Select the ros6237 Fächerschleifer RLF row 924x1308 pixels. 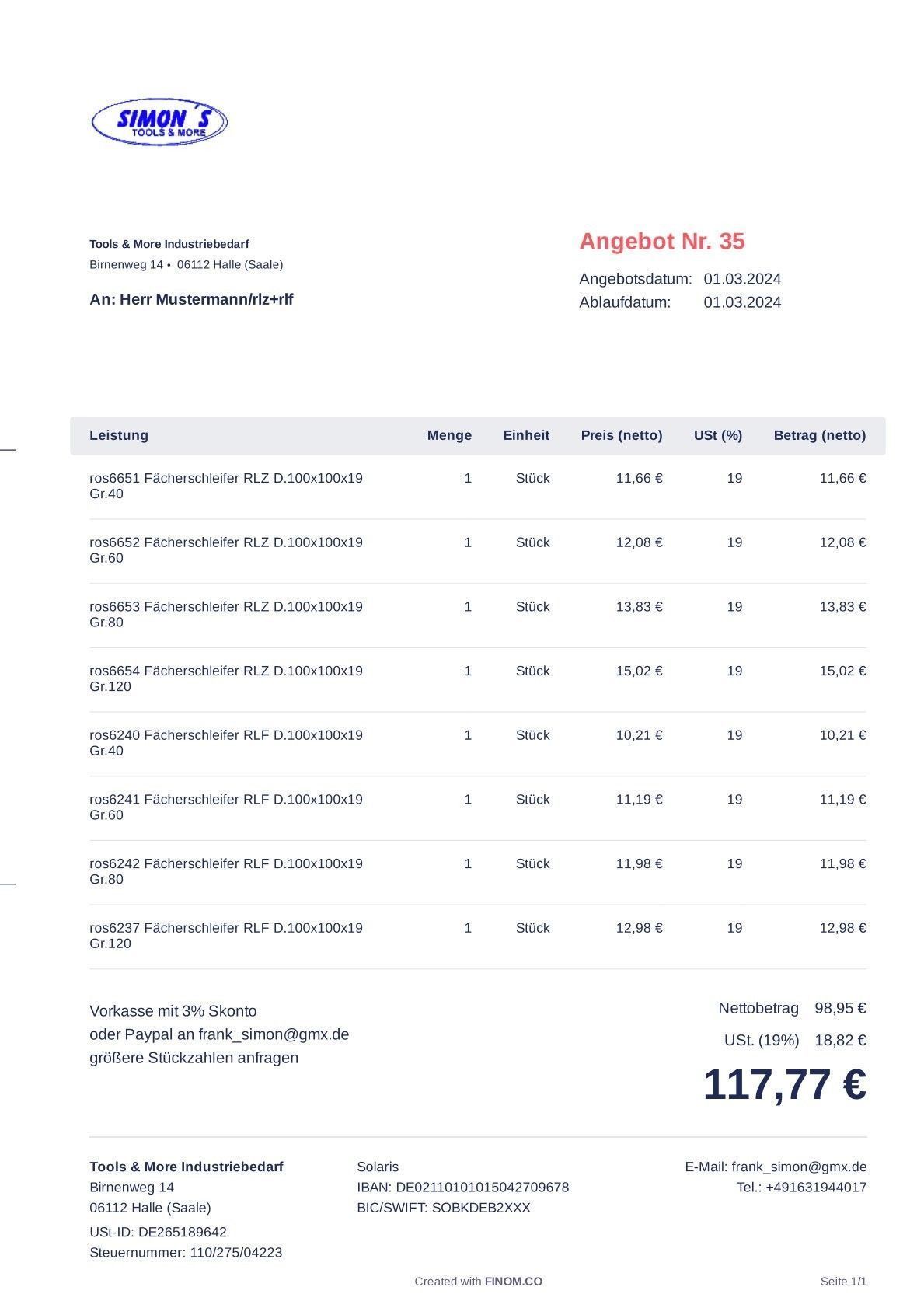225,935
